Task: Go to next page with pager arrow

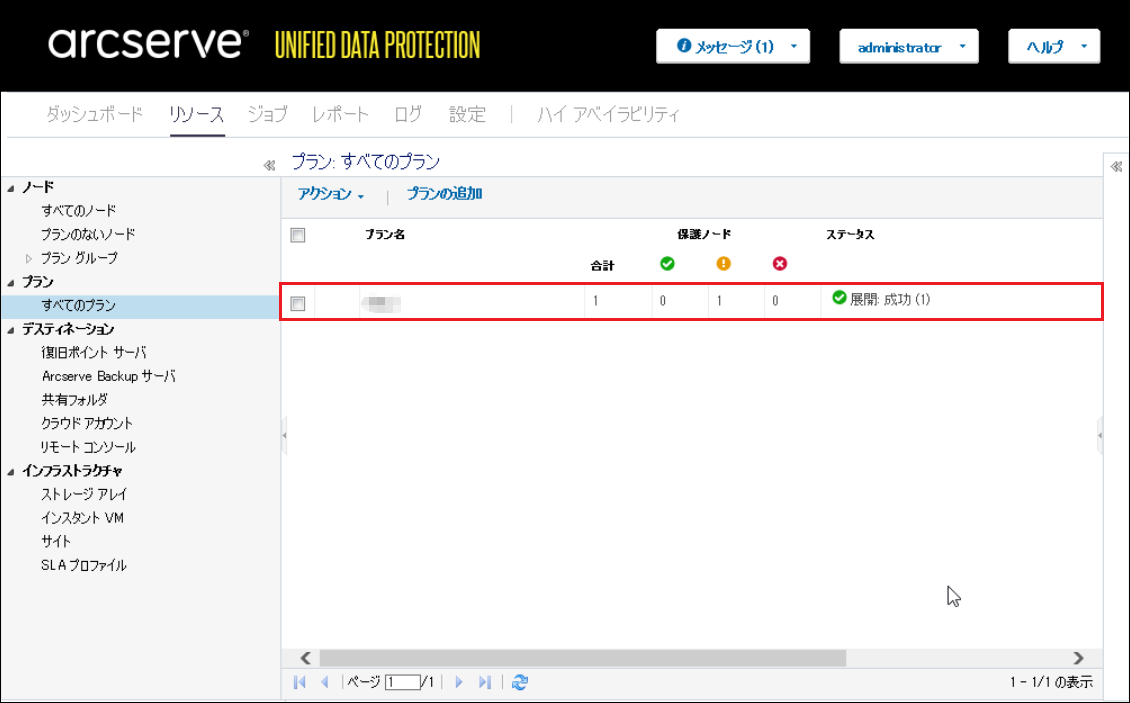Action: point(459,682)
